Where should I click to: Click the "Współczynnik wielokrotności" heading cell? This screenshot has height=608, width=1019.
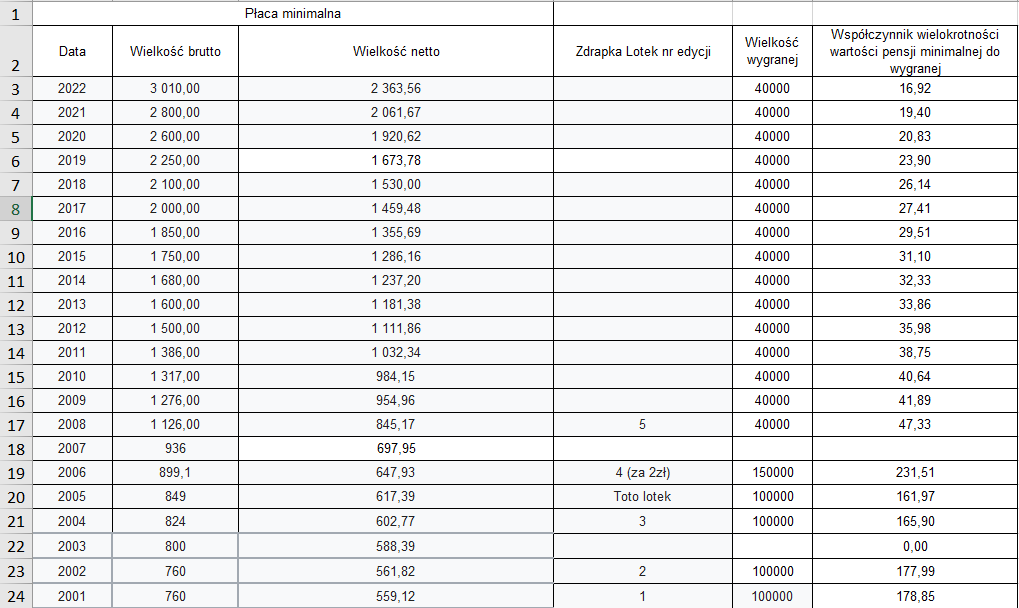pyautogui.click(x=915, y=52)
